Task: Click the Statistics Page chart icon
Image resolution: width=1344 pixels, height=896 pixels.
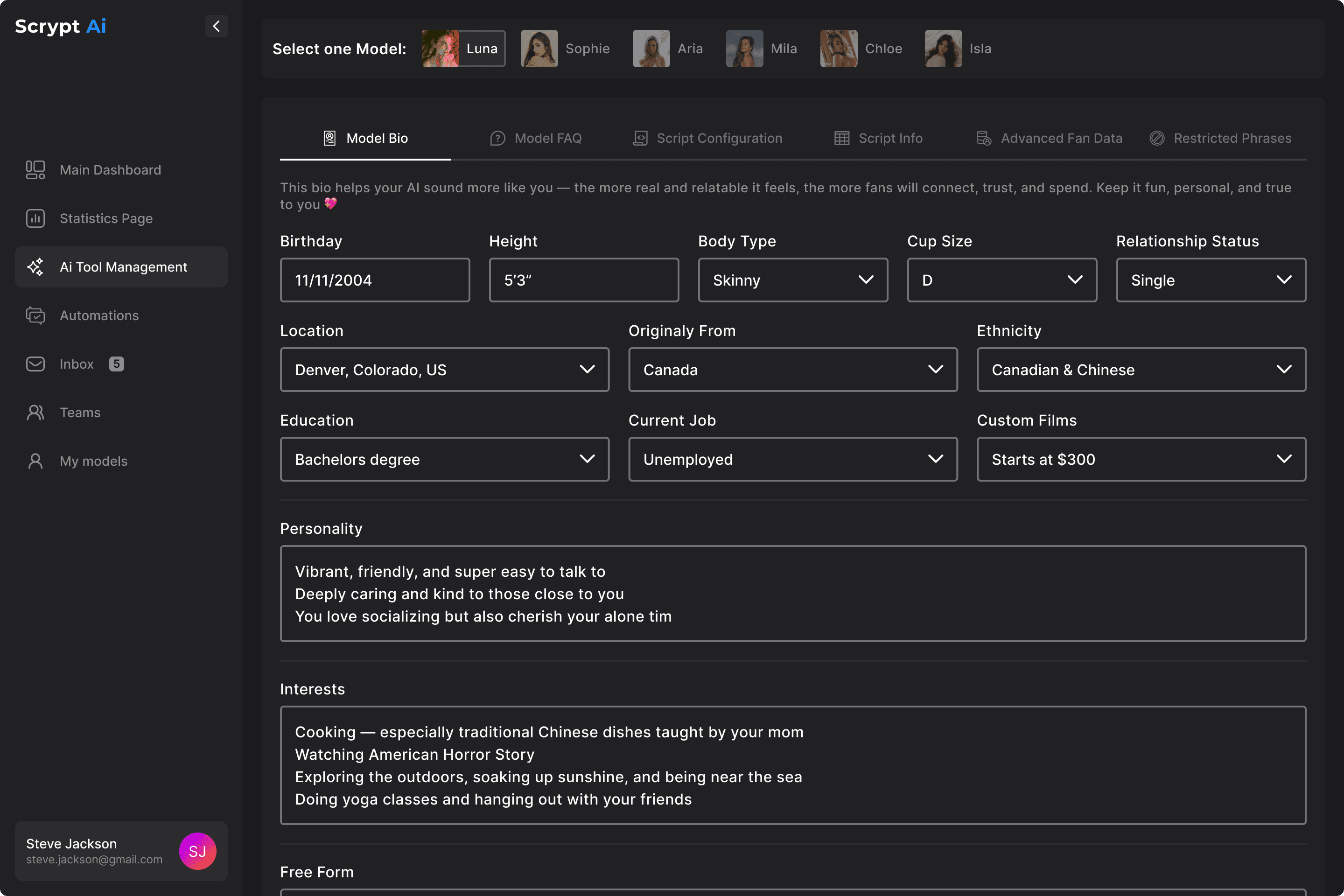Action: pos(35,218)
